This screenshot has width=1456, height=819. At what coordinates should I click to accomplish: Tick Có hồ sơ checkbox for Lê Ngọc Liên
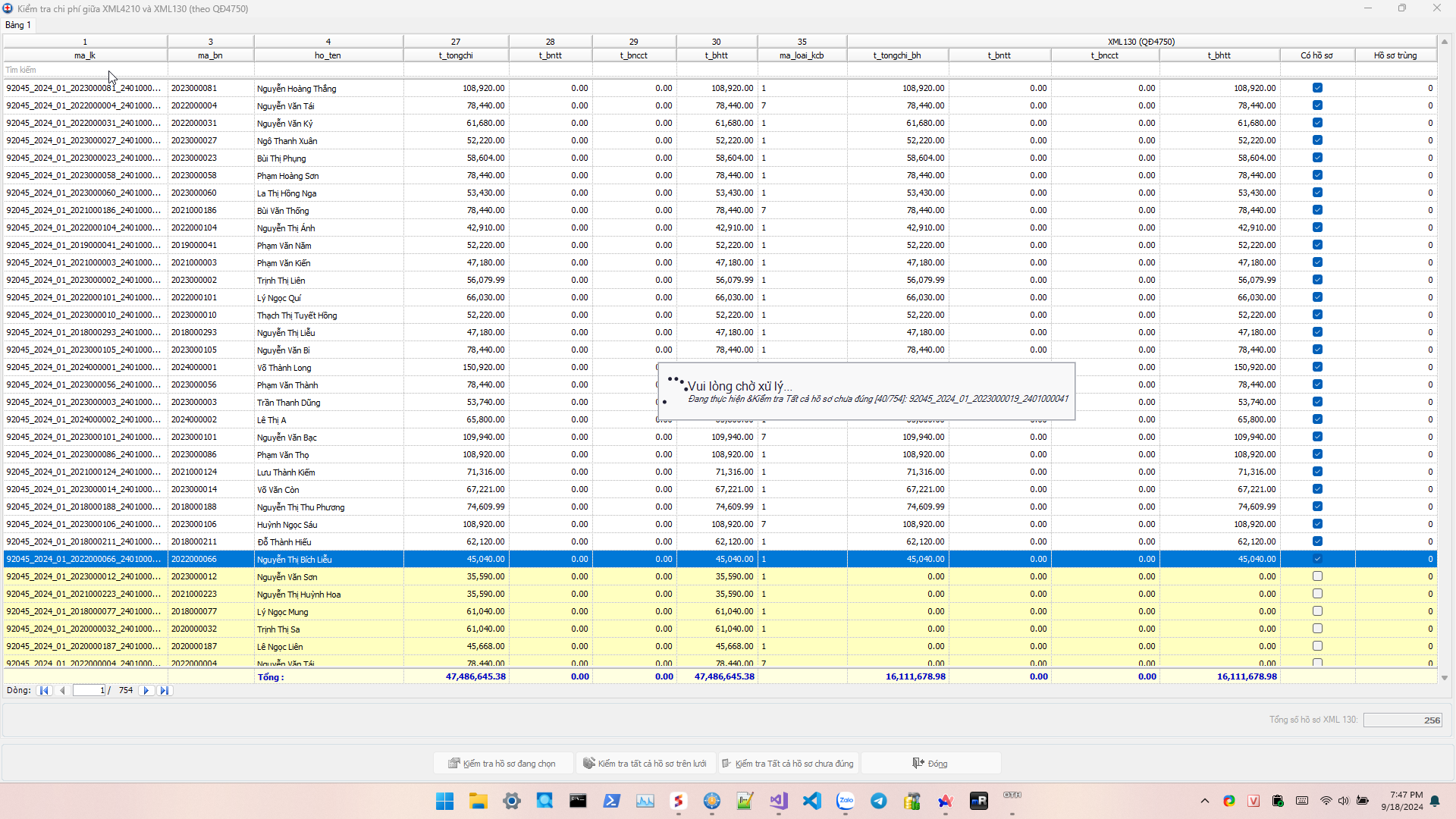(x=1317, y=646)
